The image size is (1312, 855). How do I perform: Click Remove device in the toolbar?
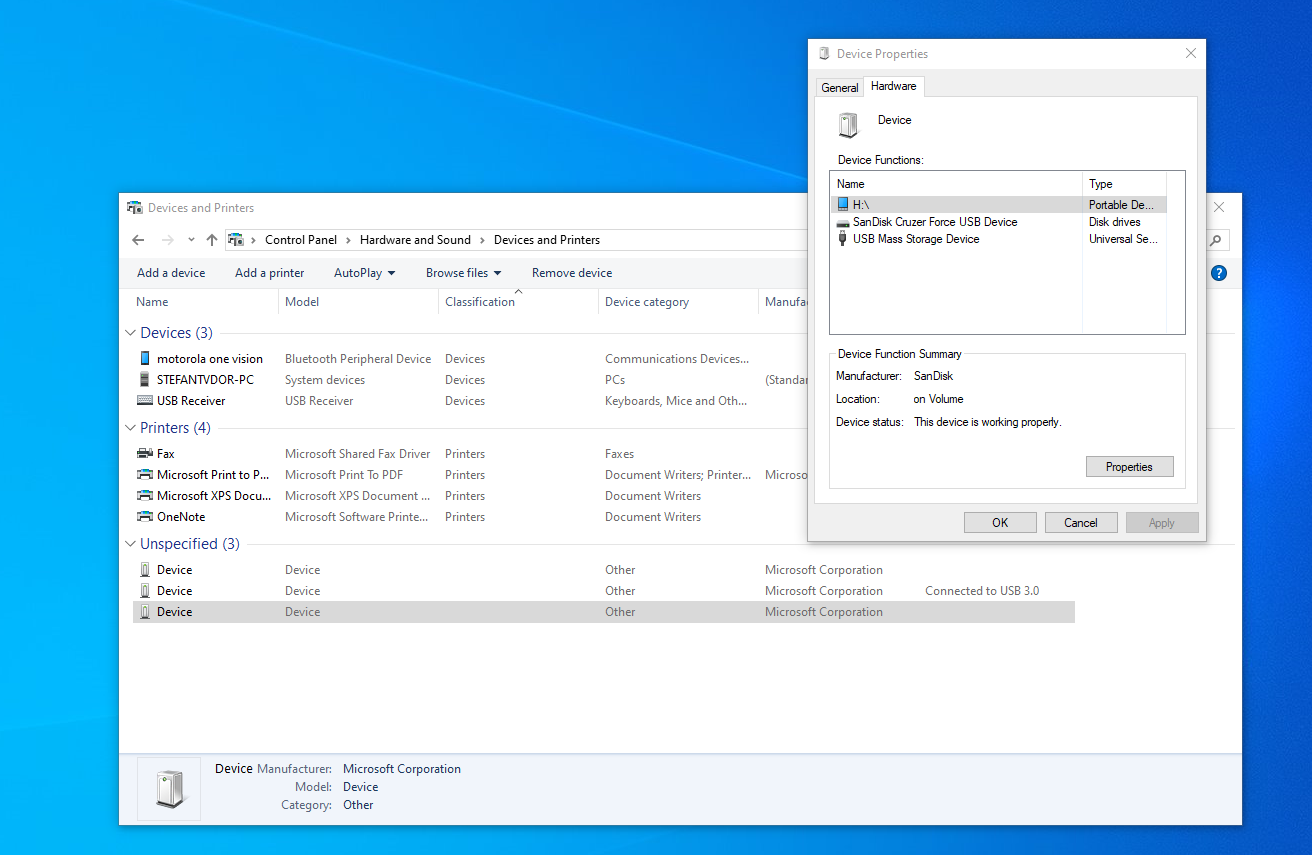tap(572, 273)
